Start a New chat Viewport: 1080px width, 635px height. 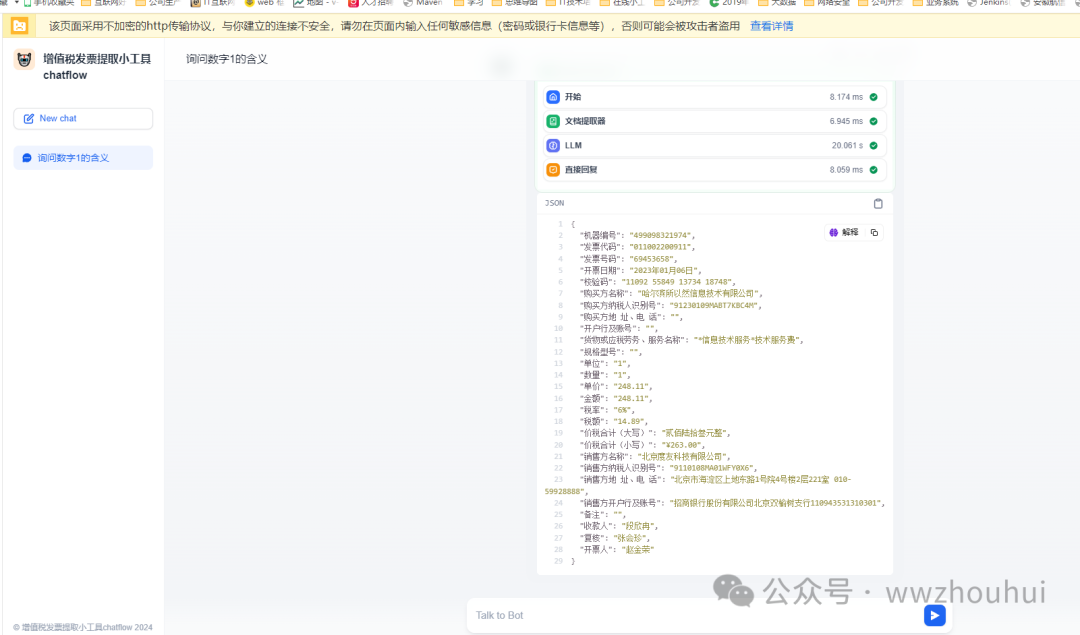(x=83, y=118)
